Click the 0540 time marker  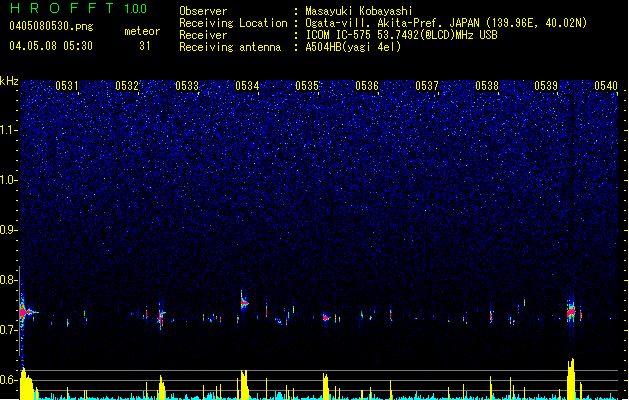(606, 86)
